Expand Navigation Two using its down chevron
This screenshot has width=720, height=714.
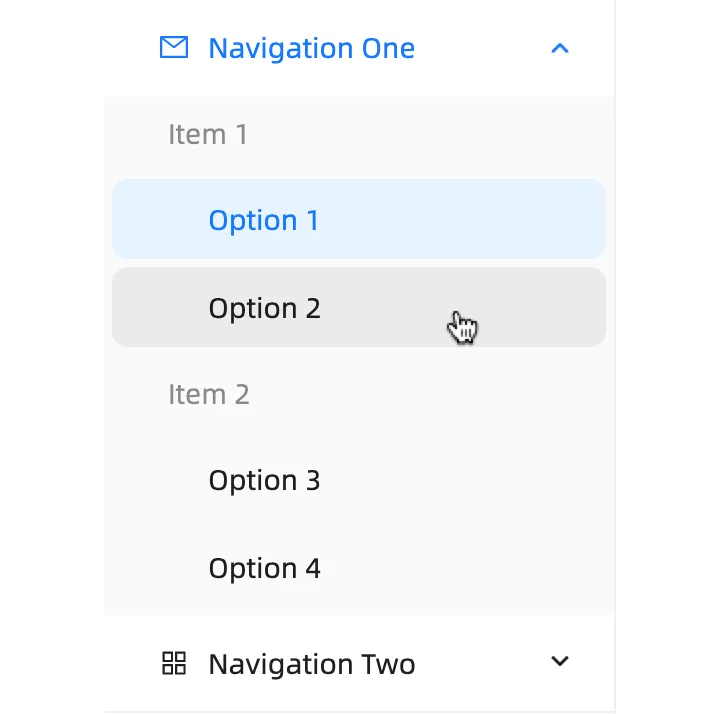tap(560, 661)
